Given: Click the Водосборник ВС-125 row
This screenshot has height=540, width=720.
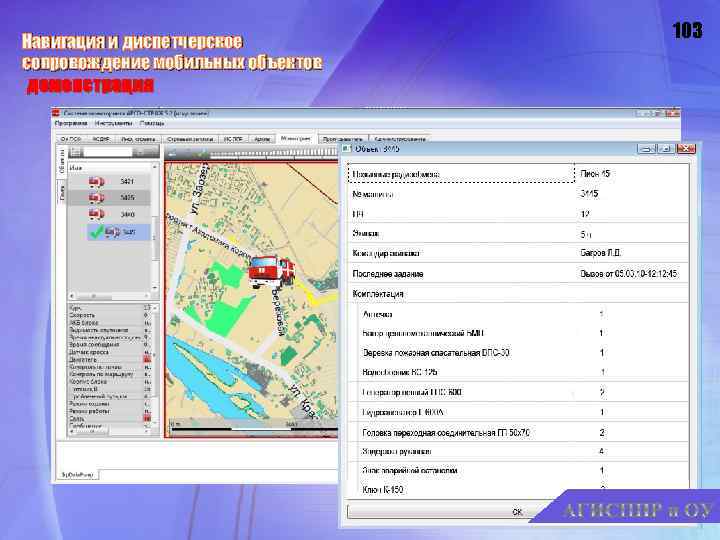Looking at the screenshot, I should [x=523, y=372].
